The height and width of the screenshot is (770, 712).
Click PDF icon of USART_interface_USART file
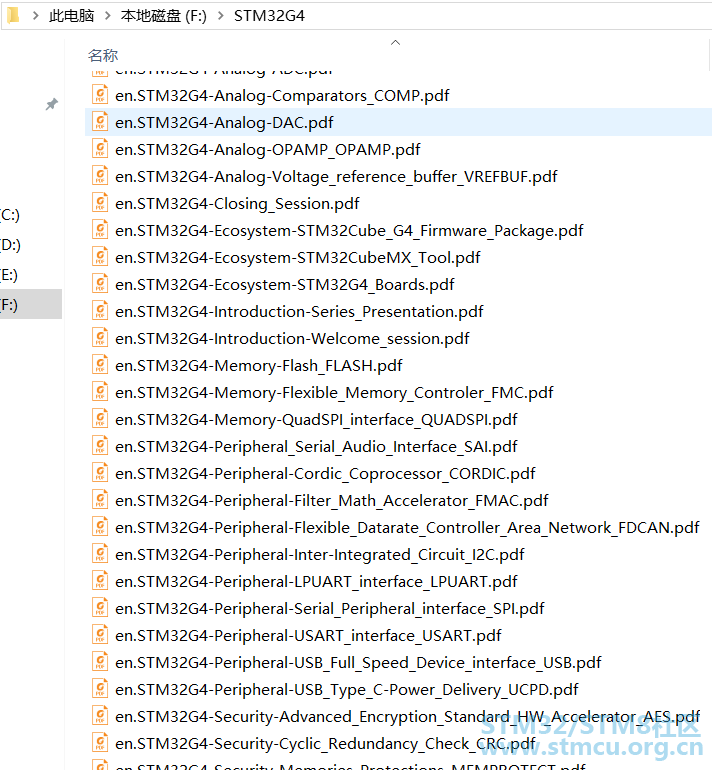pyautogui.click(x=100, y=634)
